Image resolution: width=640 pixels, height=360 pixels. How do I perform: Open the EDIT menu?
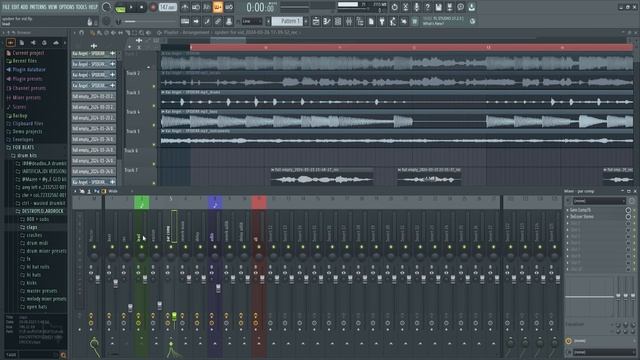(x=15, y=7)
